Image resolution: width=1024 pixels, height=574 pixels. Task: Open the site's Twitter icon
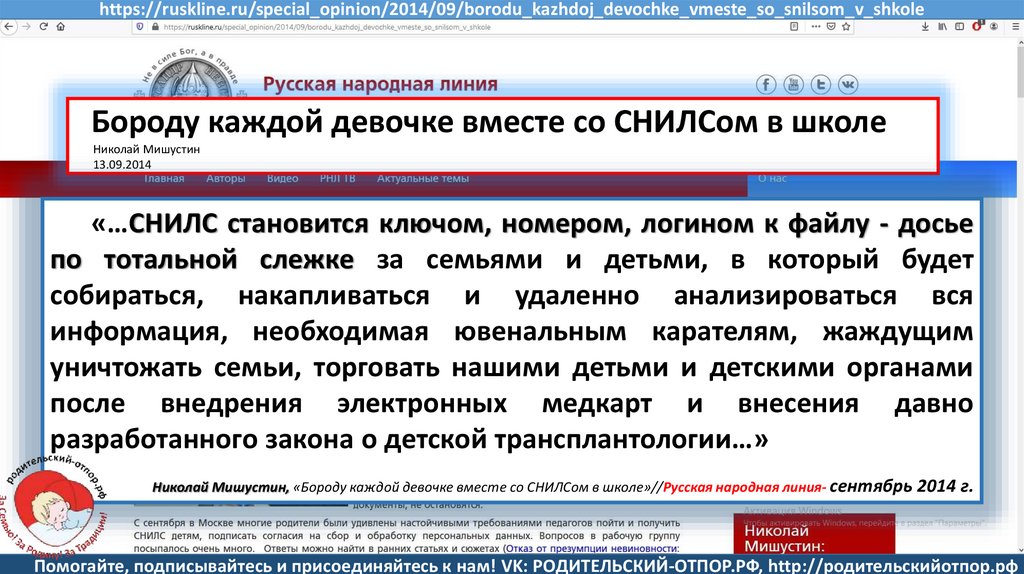point(821,84)
